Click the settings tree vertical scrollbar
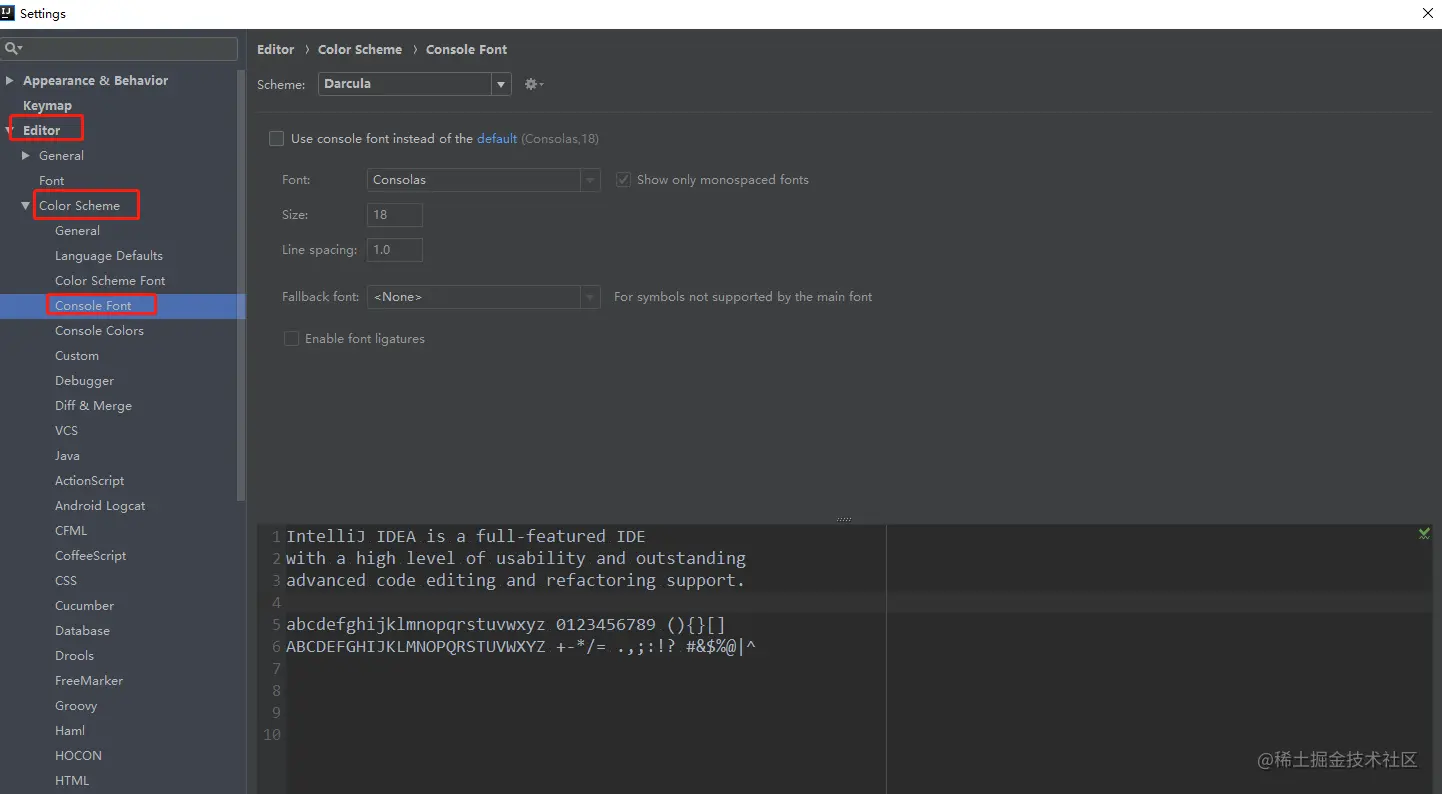Image resolution: width=1442 pixels, height=794 pixels. [x=241, y=285]
